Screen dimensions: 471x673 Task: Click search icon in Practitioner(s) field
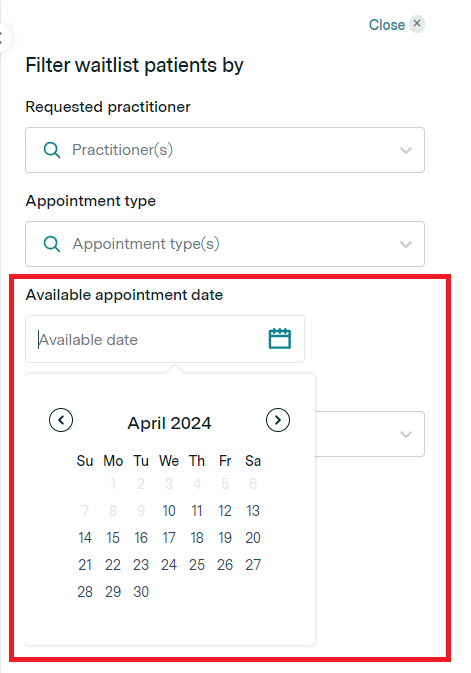point(52,150)
